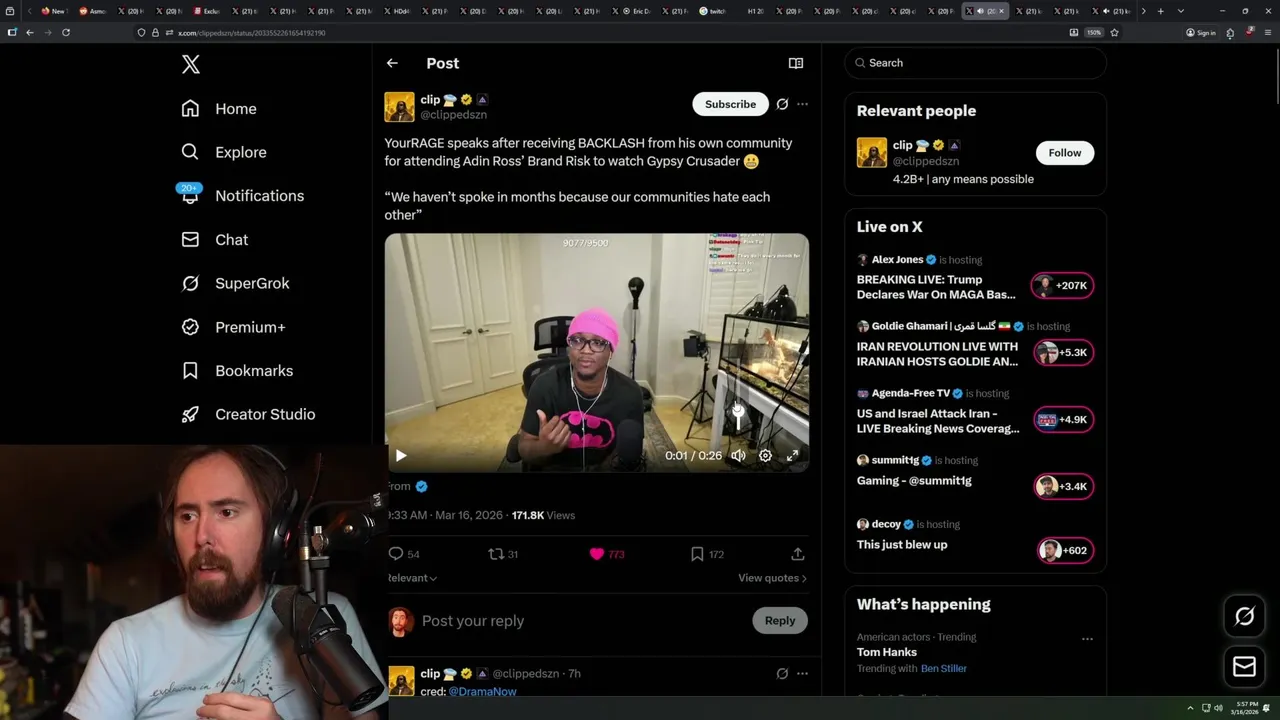Open the floating Grok button
Viewport: 1280px width, 720px height.
1244,617
